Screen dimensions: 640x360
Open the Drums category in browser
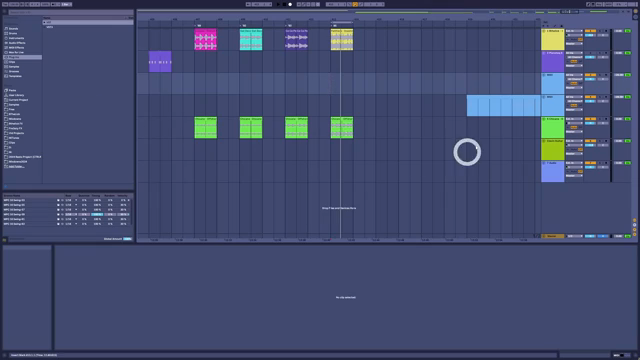(x=13, y=33)
